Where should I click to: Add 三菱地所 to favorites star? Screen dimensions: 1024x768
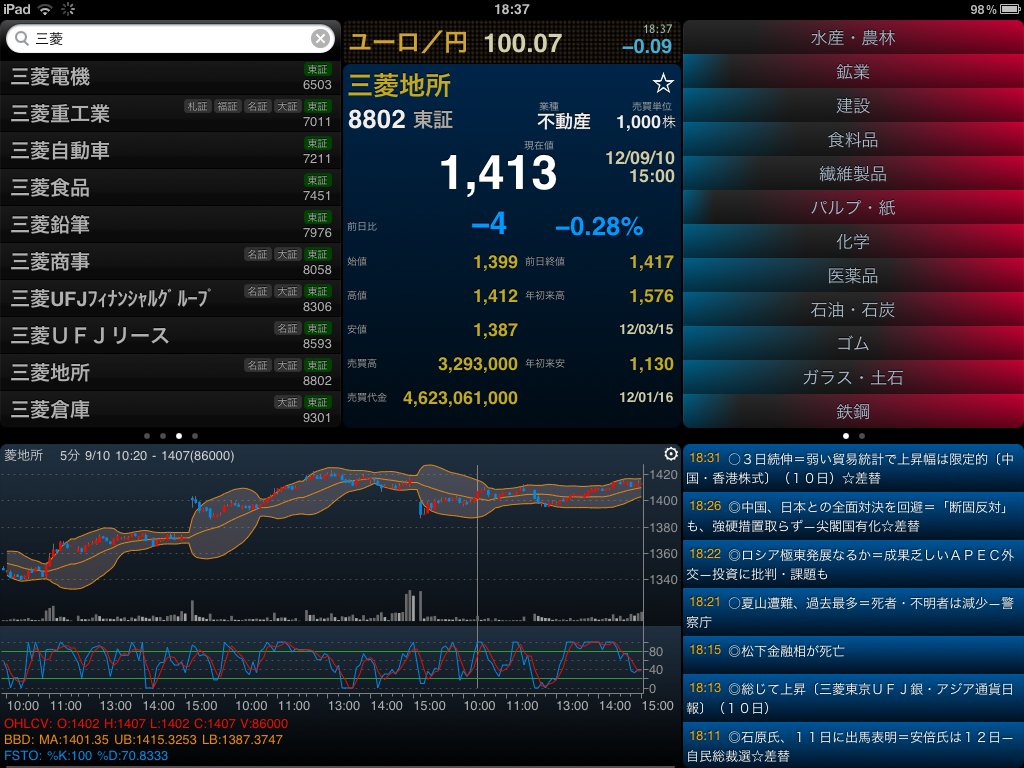tap(663, 84)
